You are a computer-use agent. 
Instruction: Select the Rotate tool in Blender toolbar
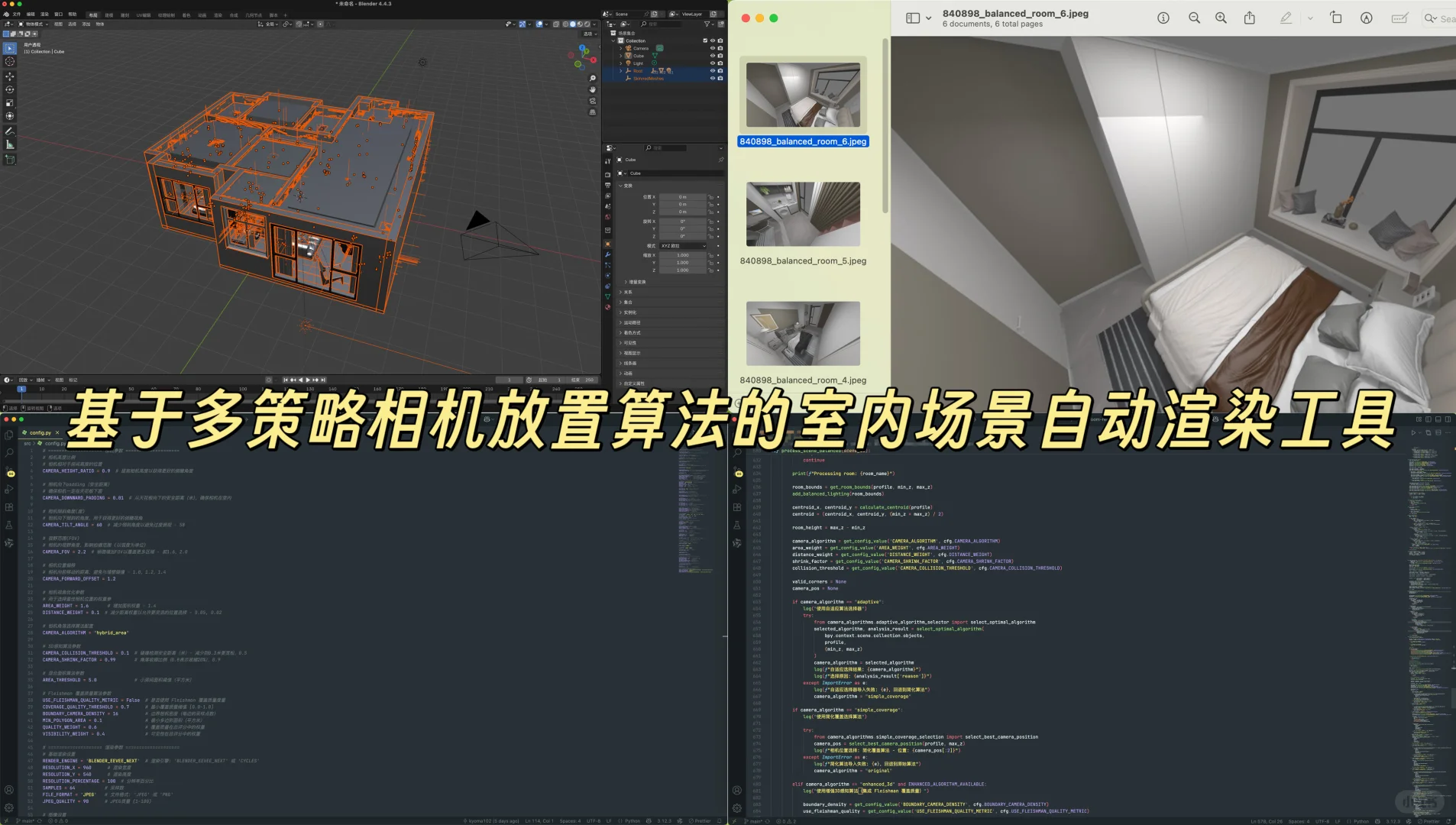click(x=9, y=89)
